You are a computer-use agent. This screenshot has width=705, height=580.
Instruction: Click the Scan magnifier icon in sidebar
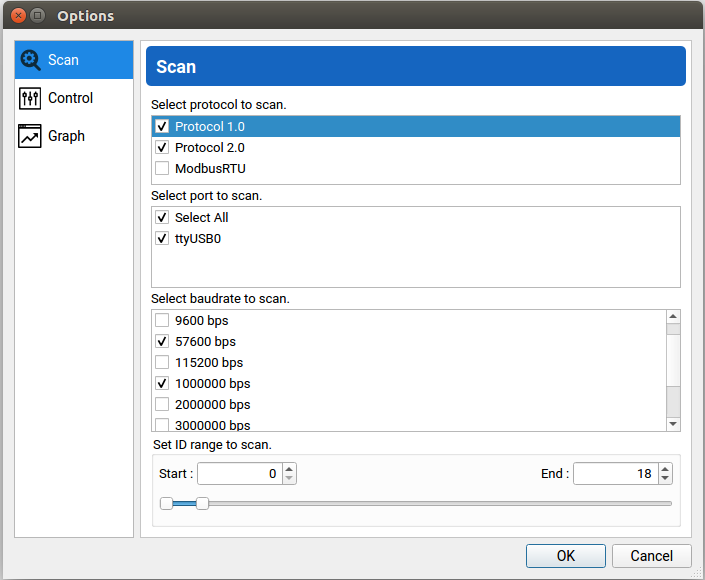point(31,60)
